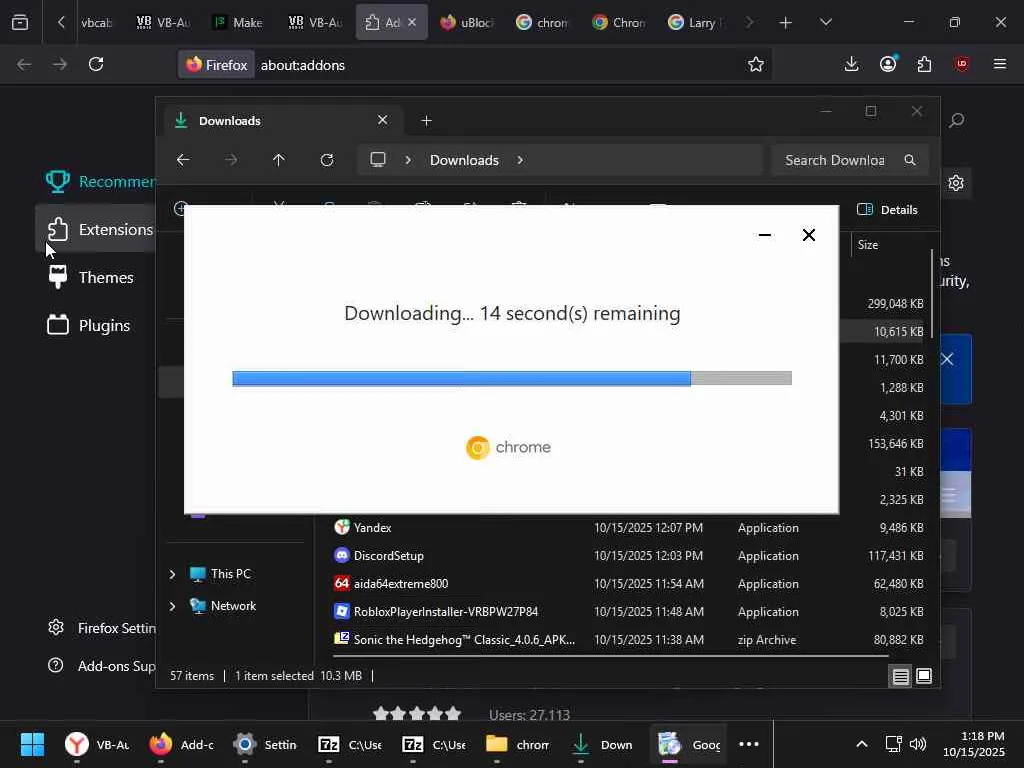Click the uBlock Origin toolbar icon
This screenshot has height=768, width=1024.
point(961,64)
